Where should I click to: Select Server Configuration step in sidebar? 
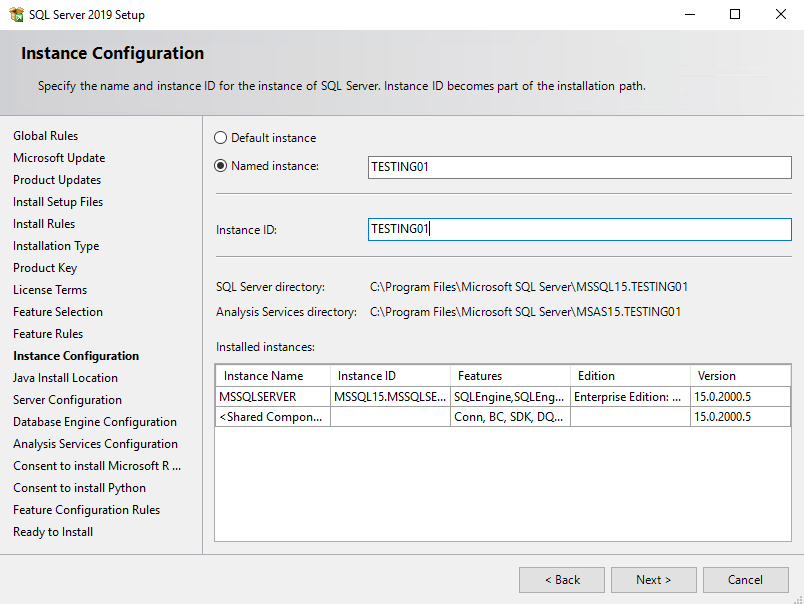point(68,400)
